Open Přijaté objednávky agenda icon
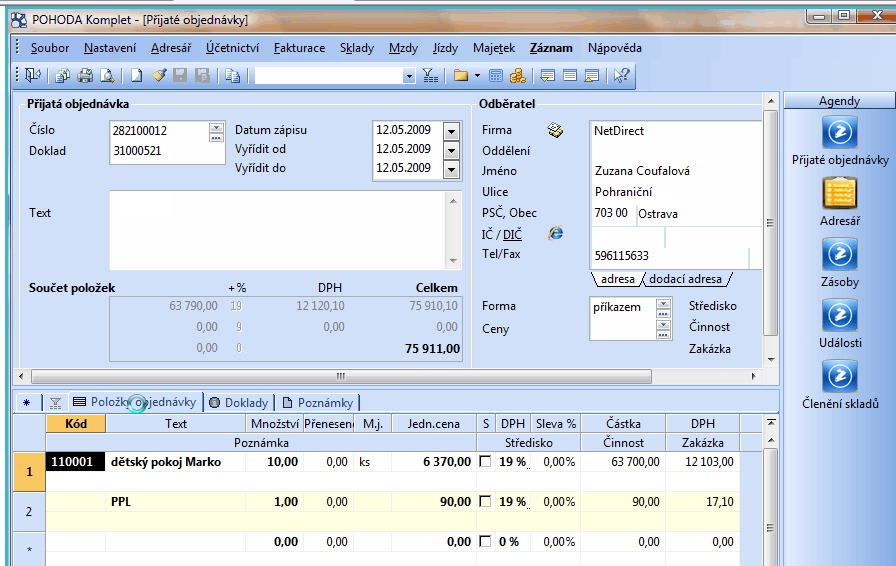896x566 pixels. [839, 132]
